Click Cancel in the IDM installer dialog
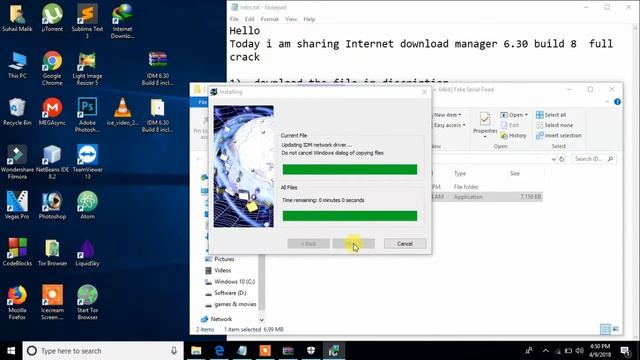This screenshot has height=360, width=640. click(x=405, y=244)
